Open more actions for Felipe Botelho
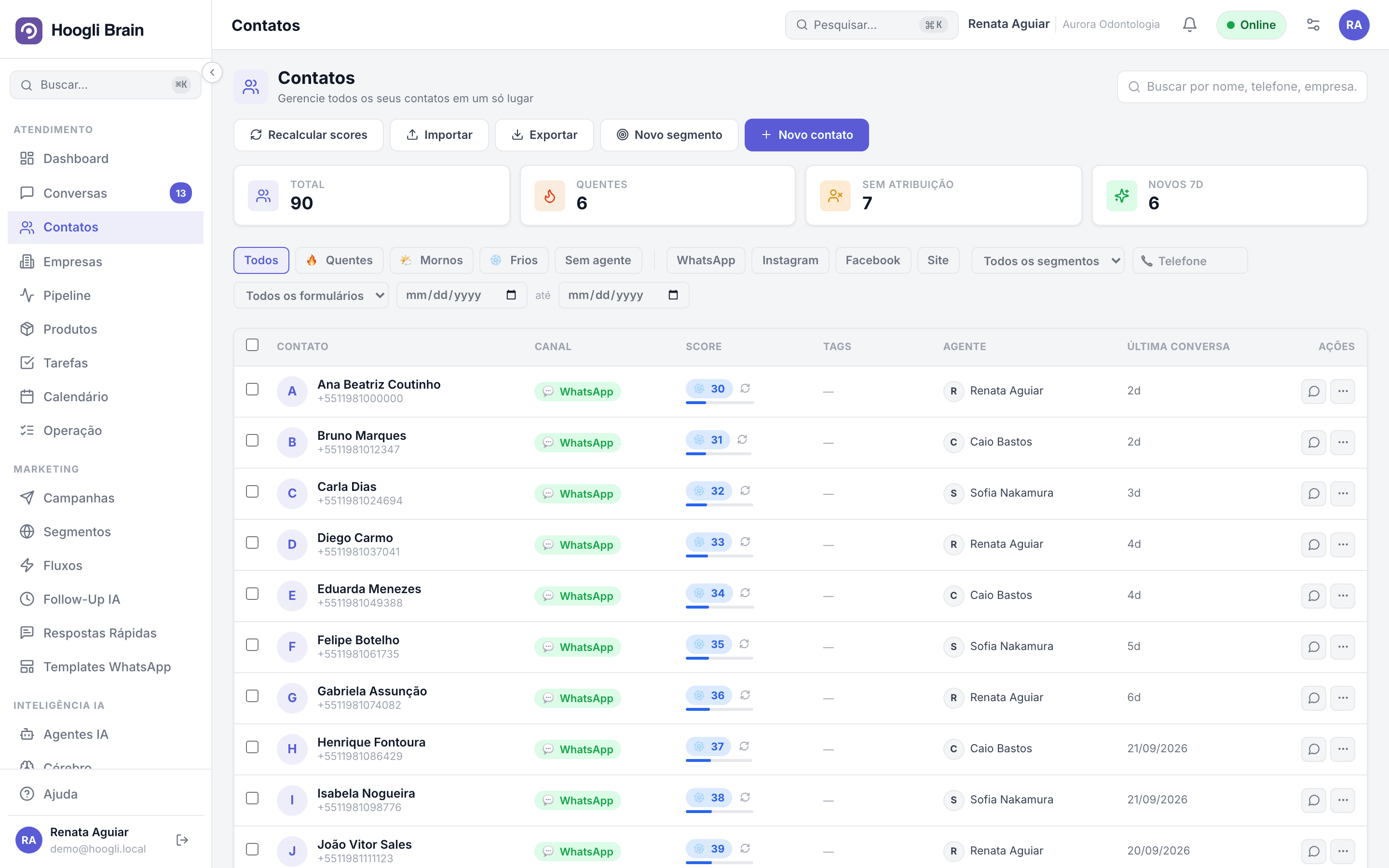1389x868 pixels. pyautogui.click(x=1343, y=647)
